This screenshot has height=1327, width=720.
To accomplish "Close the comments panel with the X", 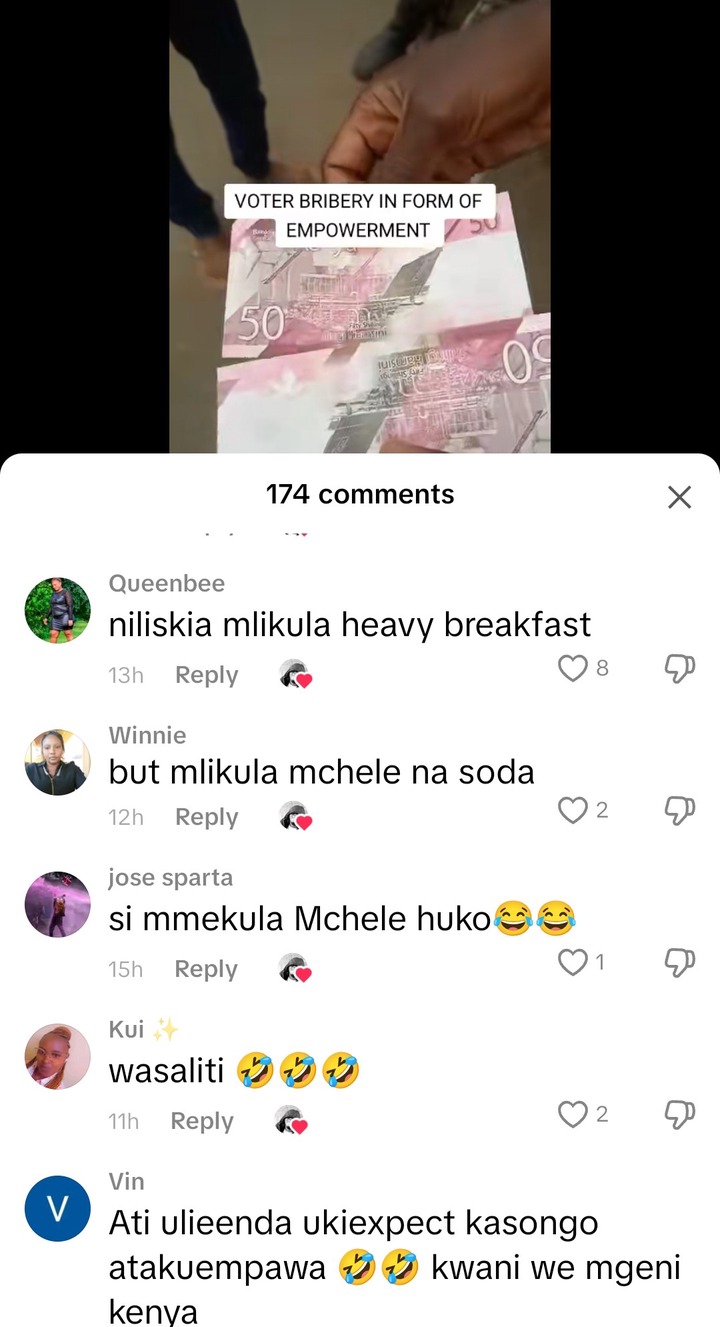I will click(679, 497).
